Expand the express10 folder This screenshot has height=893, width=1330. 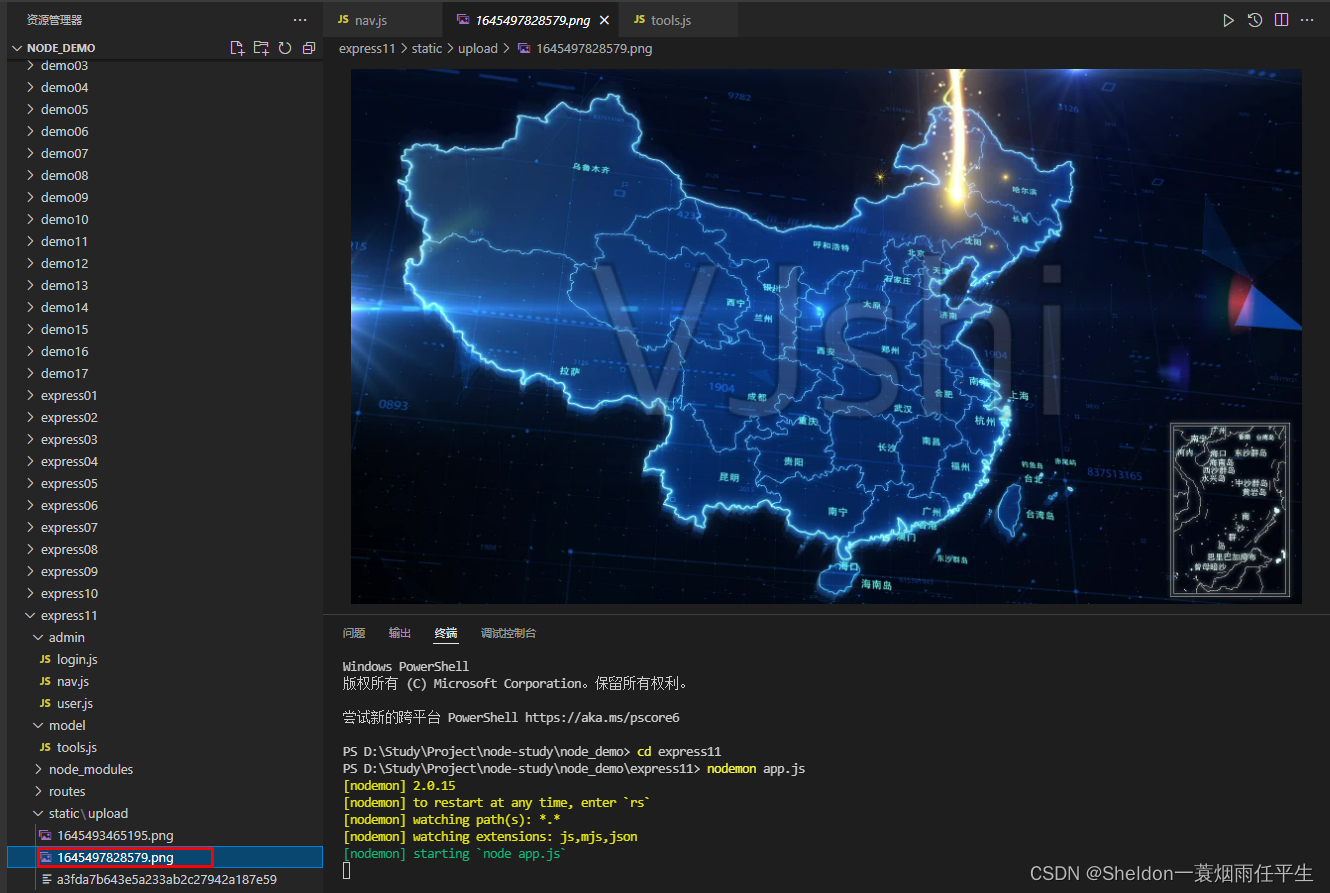[x=165, y=593]
